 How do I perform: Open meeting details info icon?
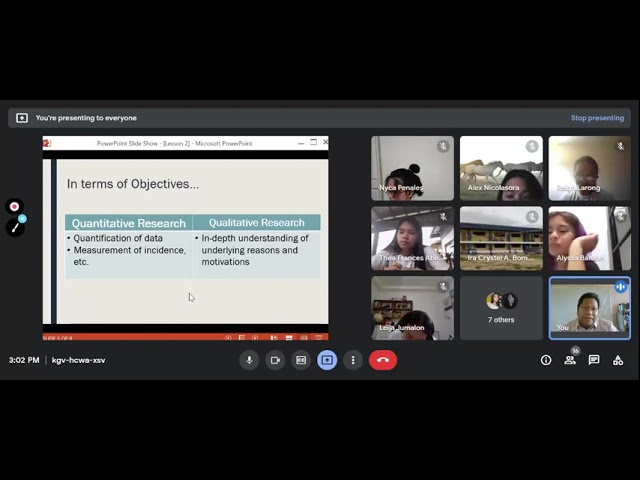point(546,360)
